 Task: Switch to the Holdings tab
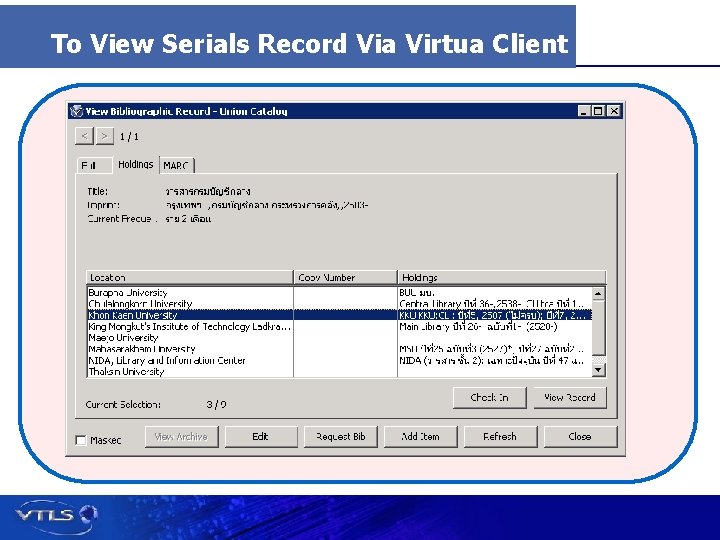[x=135, y=164]
